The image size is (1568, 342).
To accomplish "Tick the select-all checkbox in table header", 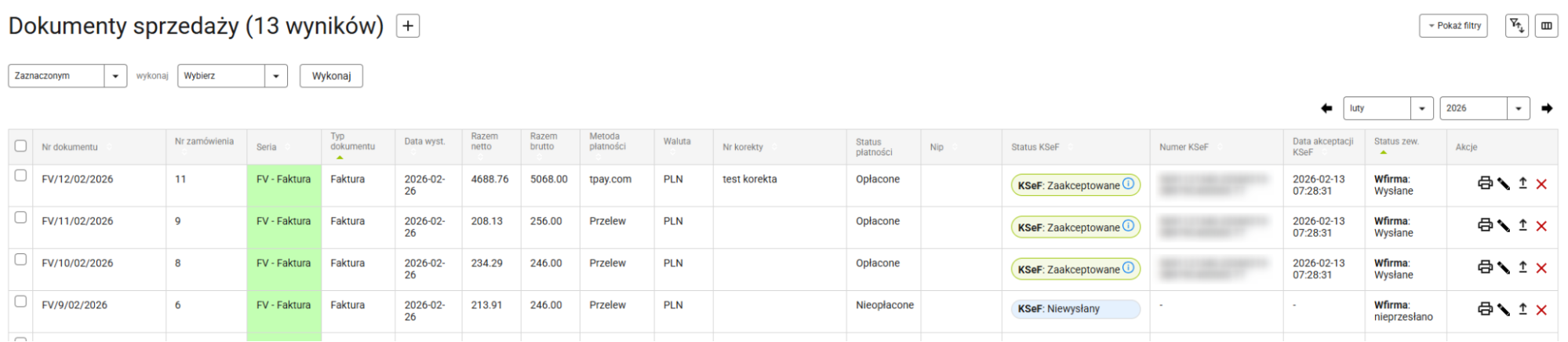I will (21, 146).
